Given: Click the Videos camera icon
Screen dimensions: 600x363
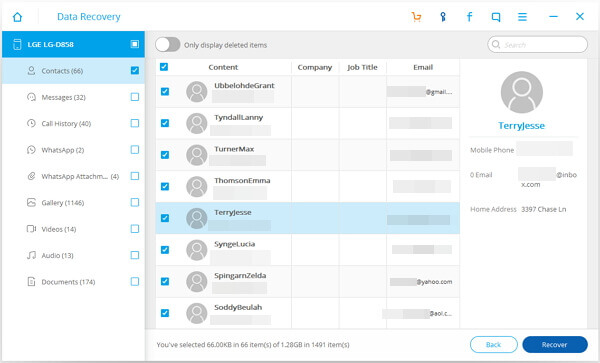Looking at the screenshot, I should tap(31, 229).
